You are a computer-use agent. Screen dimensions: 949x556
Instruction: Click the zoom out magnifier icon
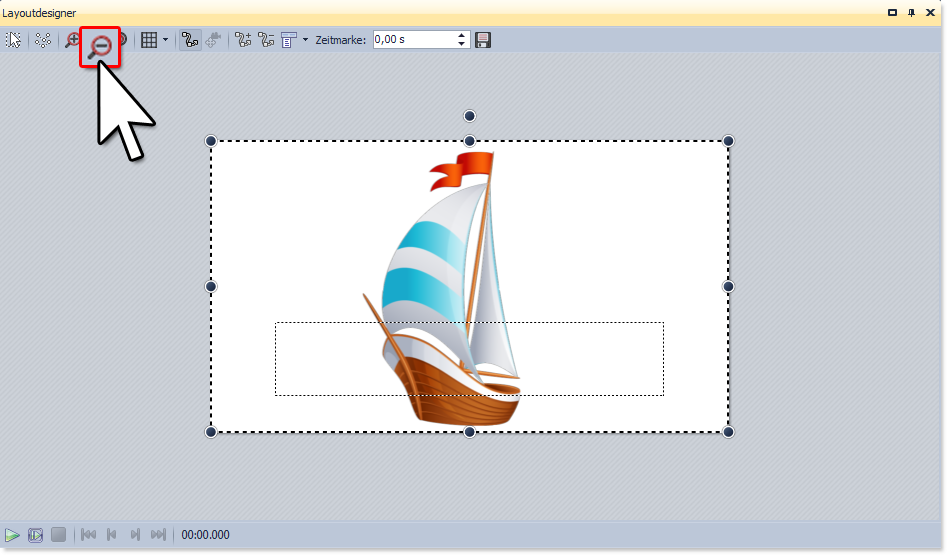pos(100,46)
